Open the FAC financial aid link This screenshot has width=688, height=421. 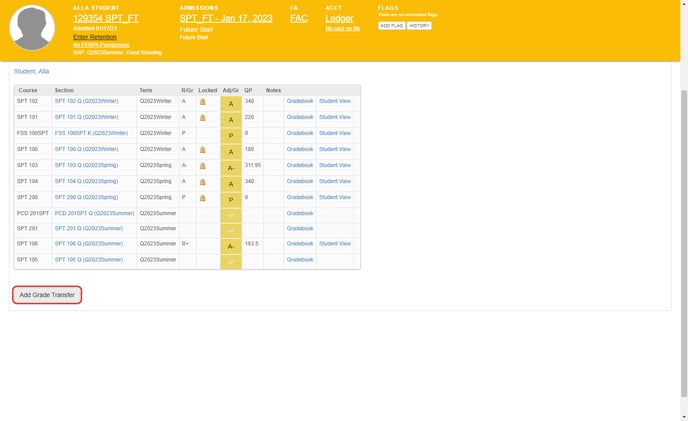(298, 18)
